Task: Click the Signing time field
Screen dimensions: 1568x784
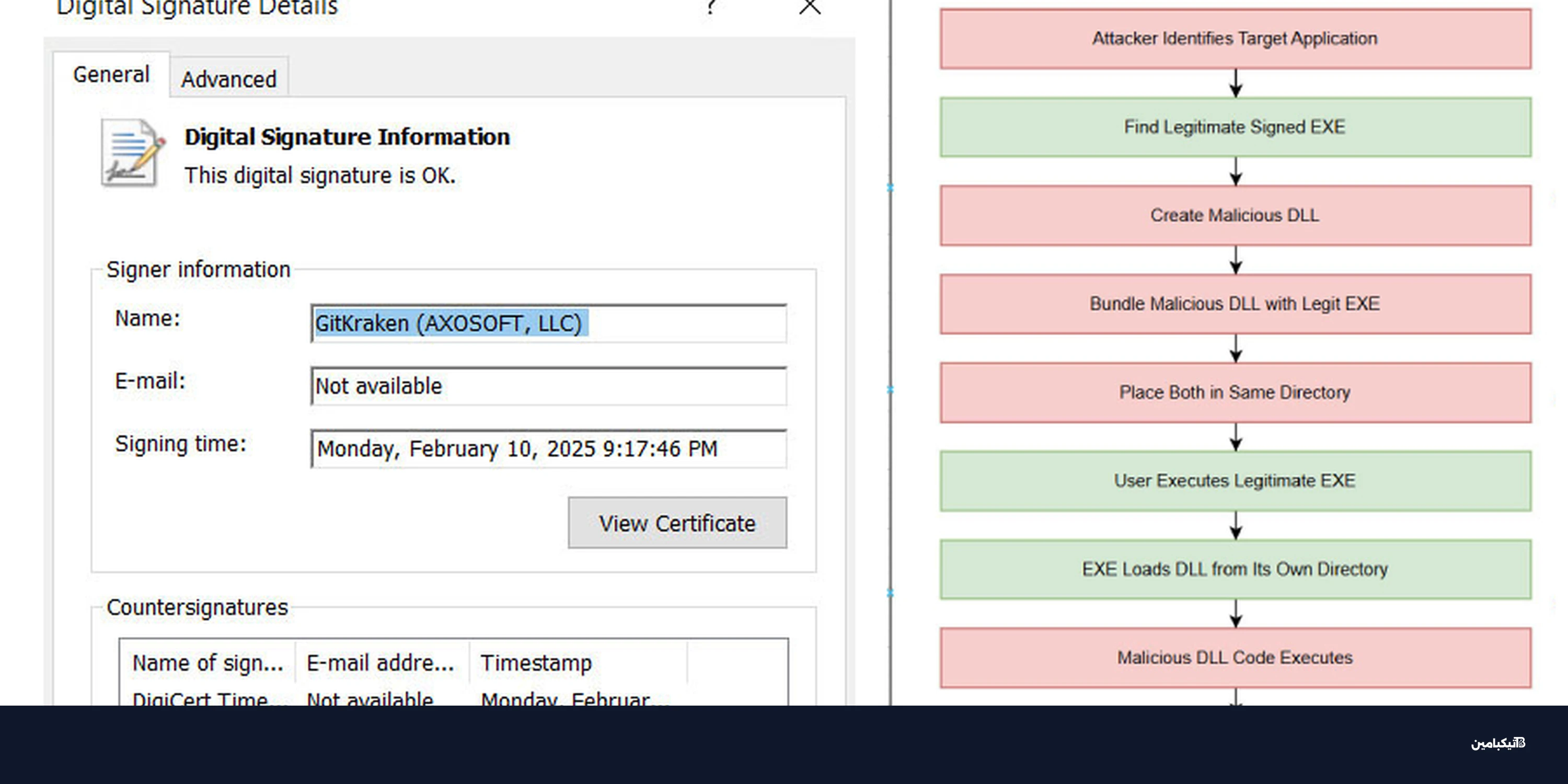Action: pos(548,448)
